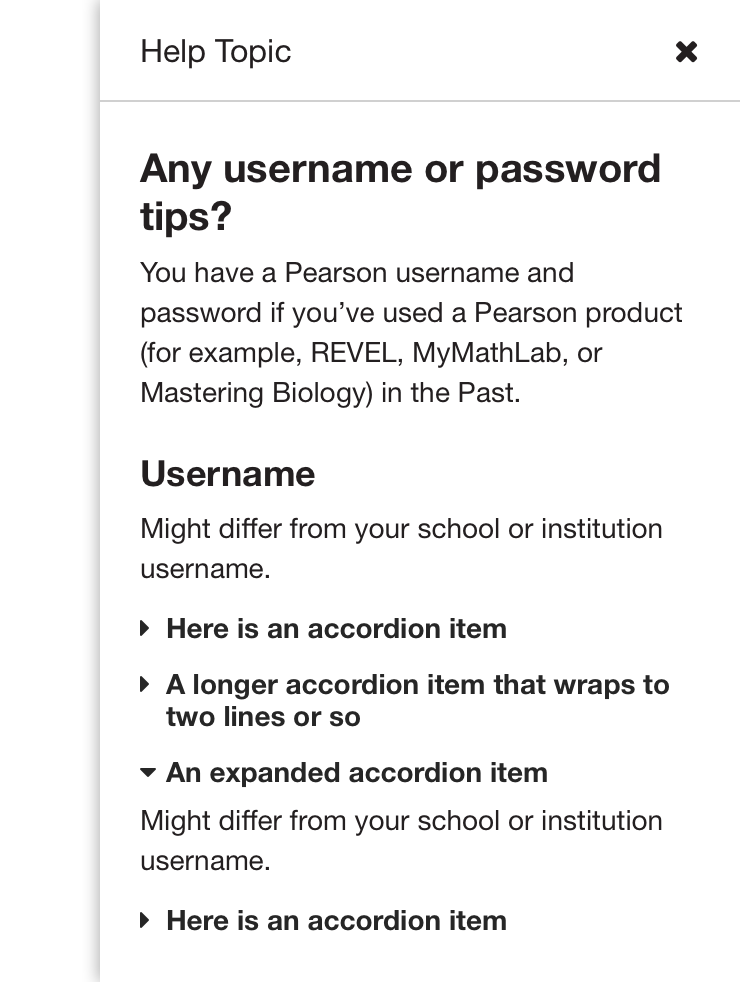
Task: Click the "Help Topic" panel title
Action: (x=216, y=51)
